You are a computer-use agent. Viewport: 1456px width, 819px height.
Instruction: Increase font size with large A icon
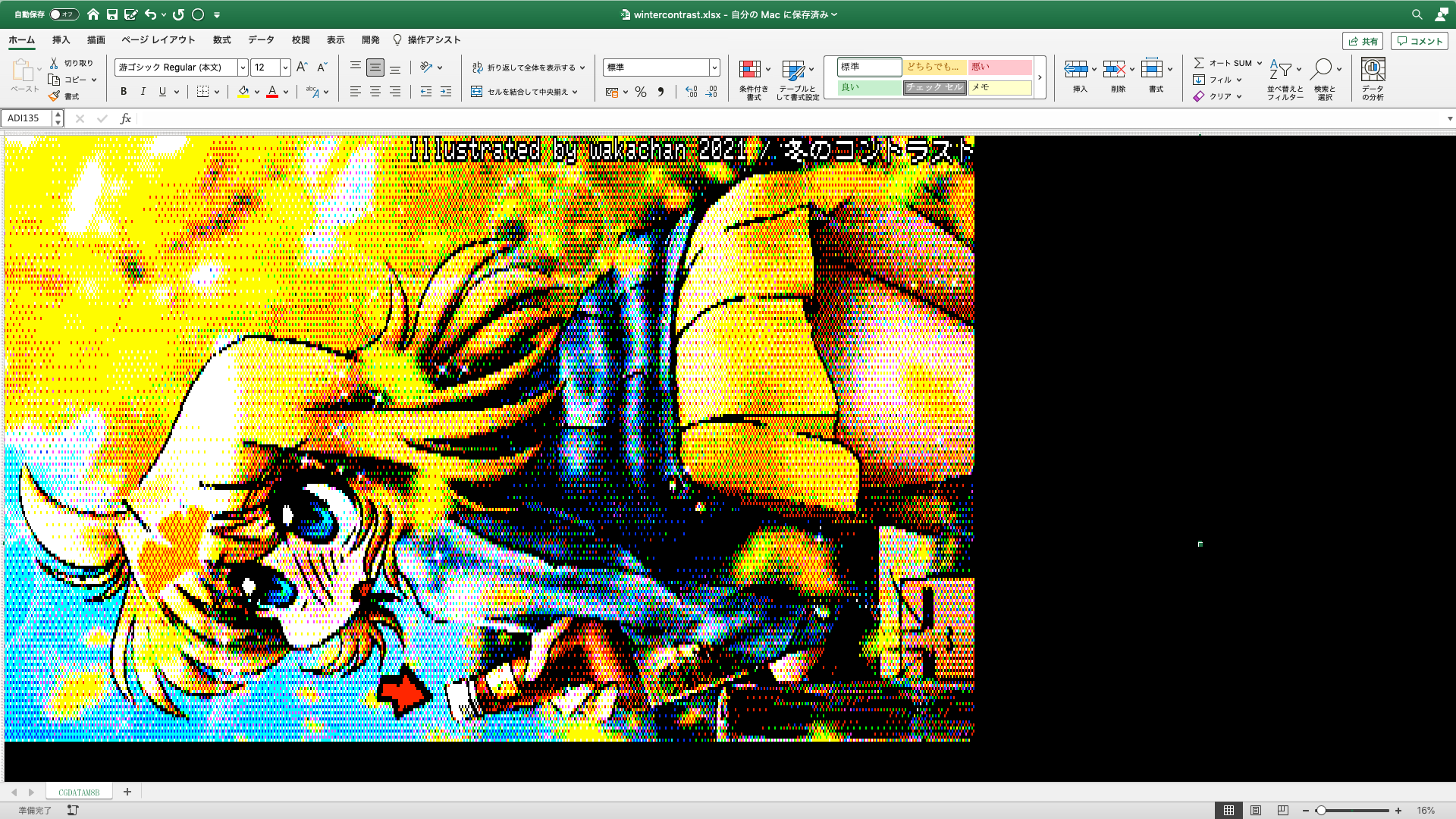[x=302, y=67]
